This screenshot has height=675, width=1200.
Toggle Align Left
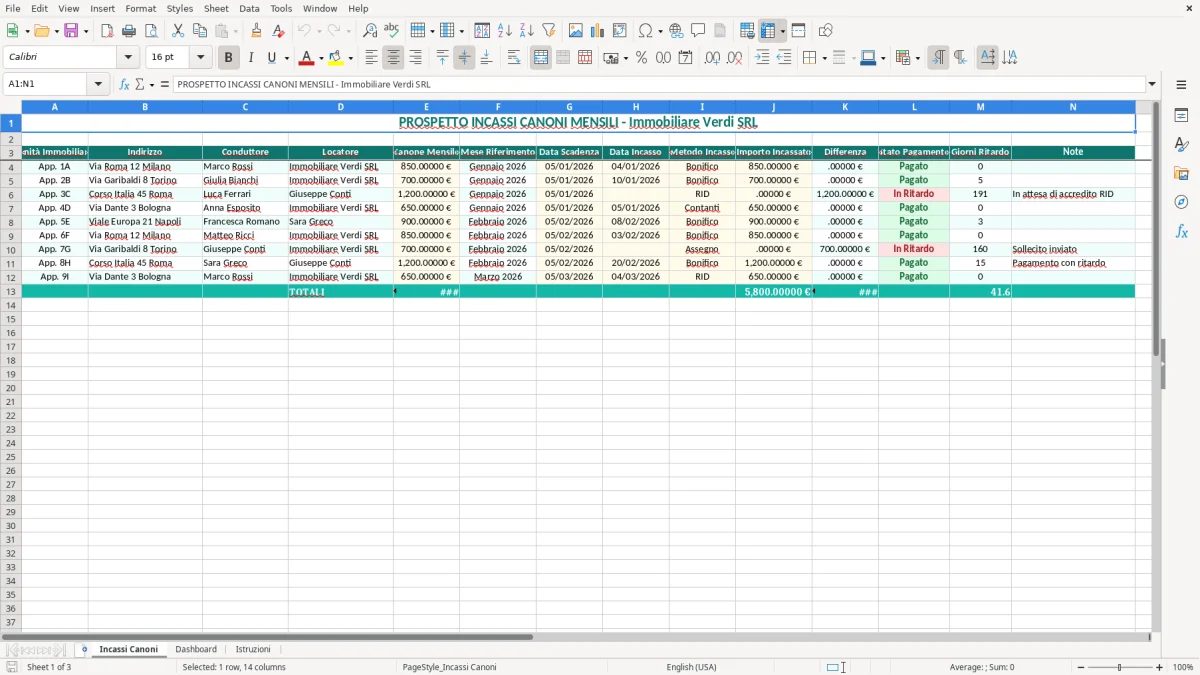pyautogui.click(x=372, y=58)
